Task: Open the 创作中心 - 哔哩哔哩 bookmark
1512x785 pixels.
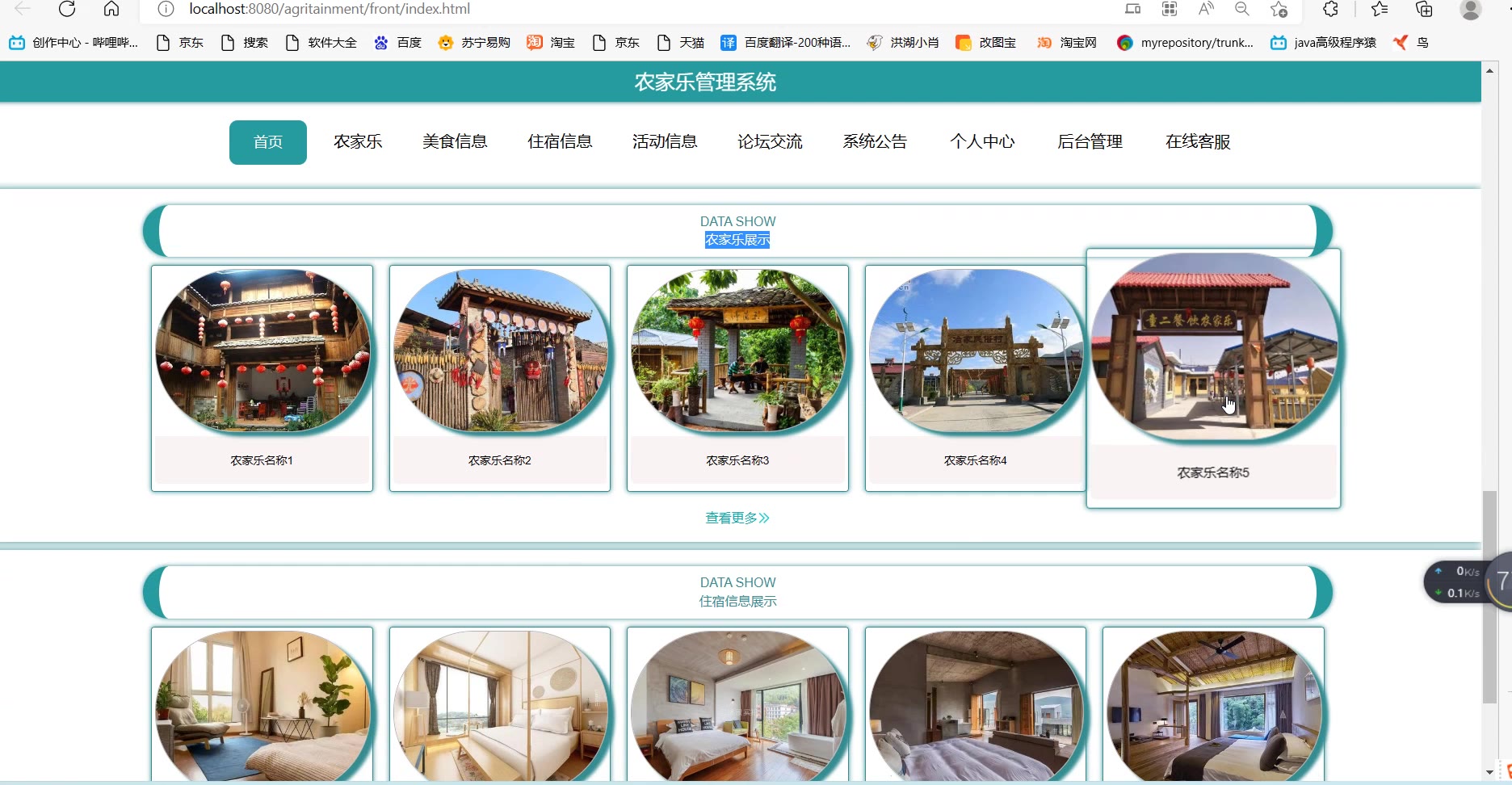Action: (x=73, y=43)
